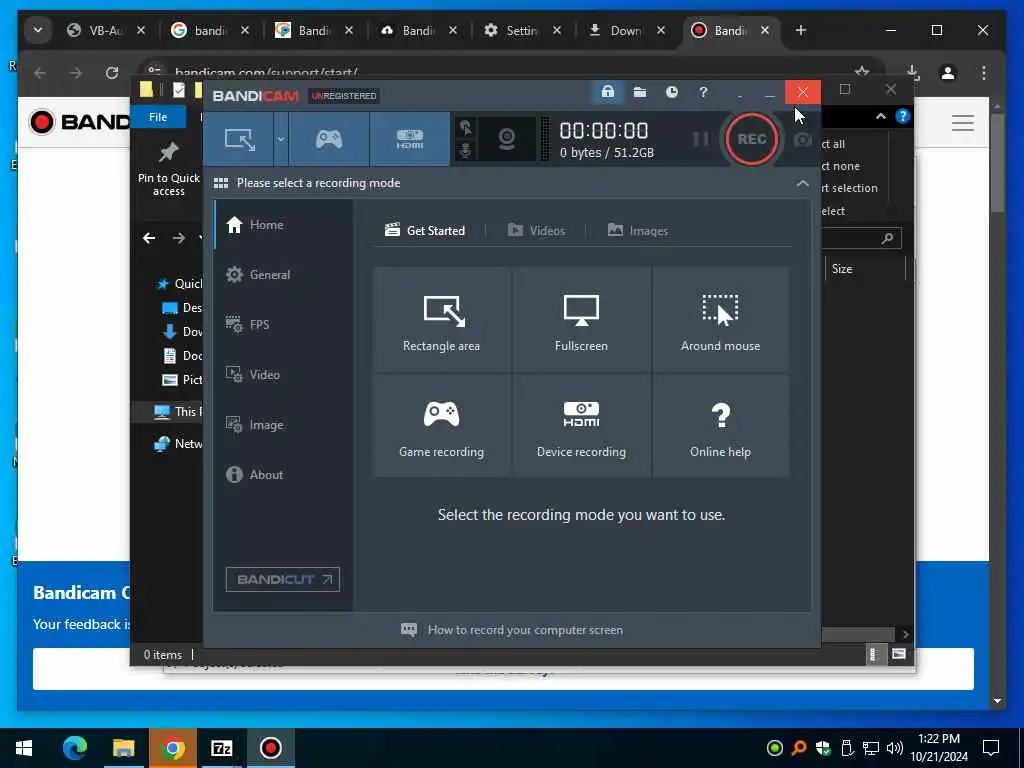Open a new Chrome tab with the plus button

(801, 30)
